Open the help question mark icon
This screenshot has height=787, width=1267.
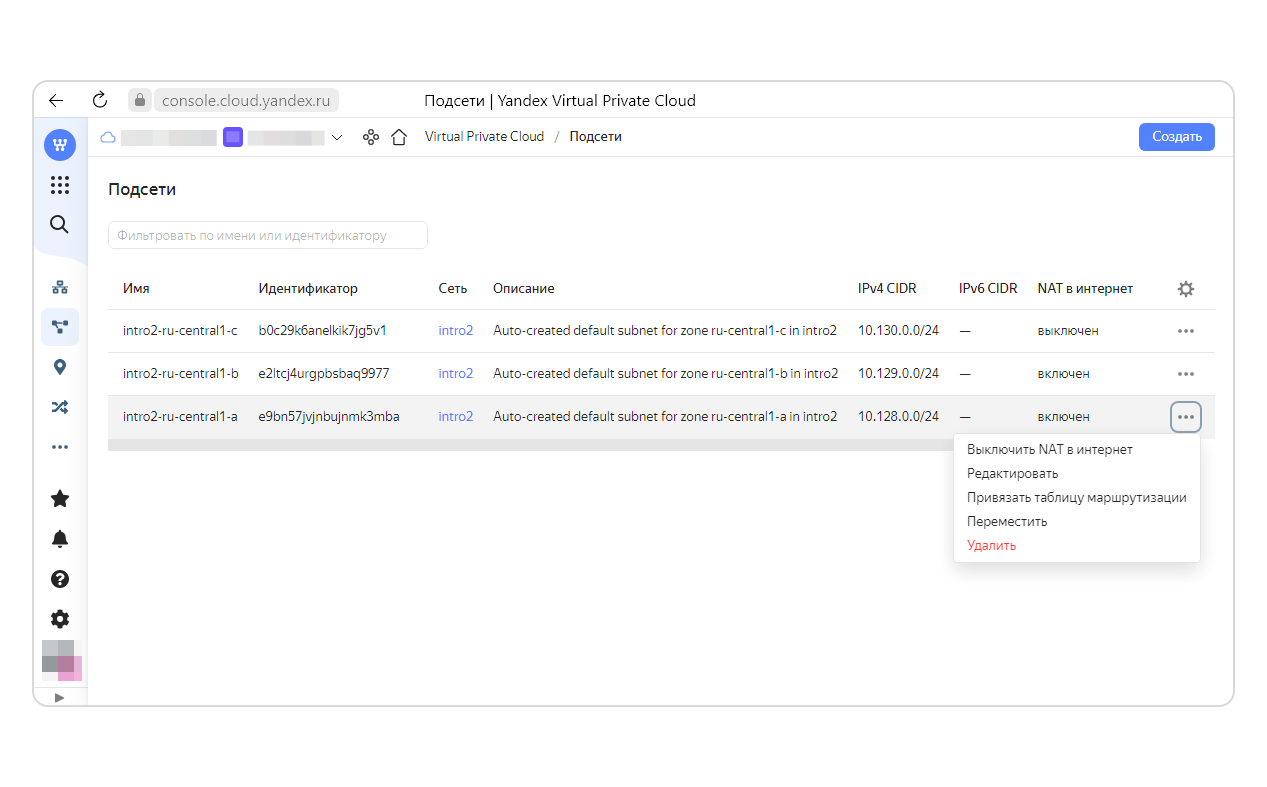click(x=60, y=579)
